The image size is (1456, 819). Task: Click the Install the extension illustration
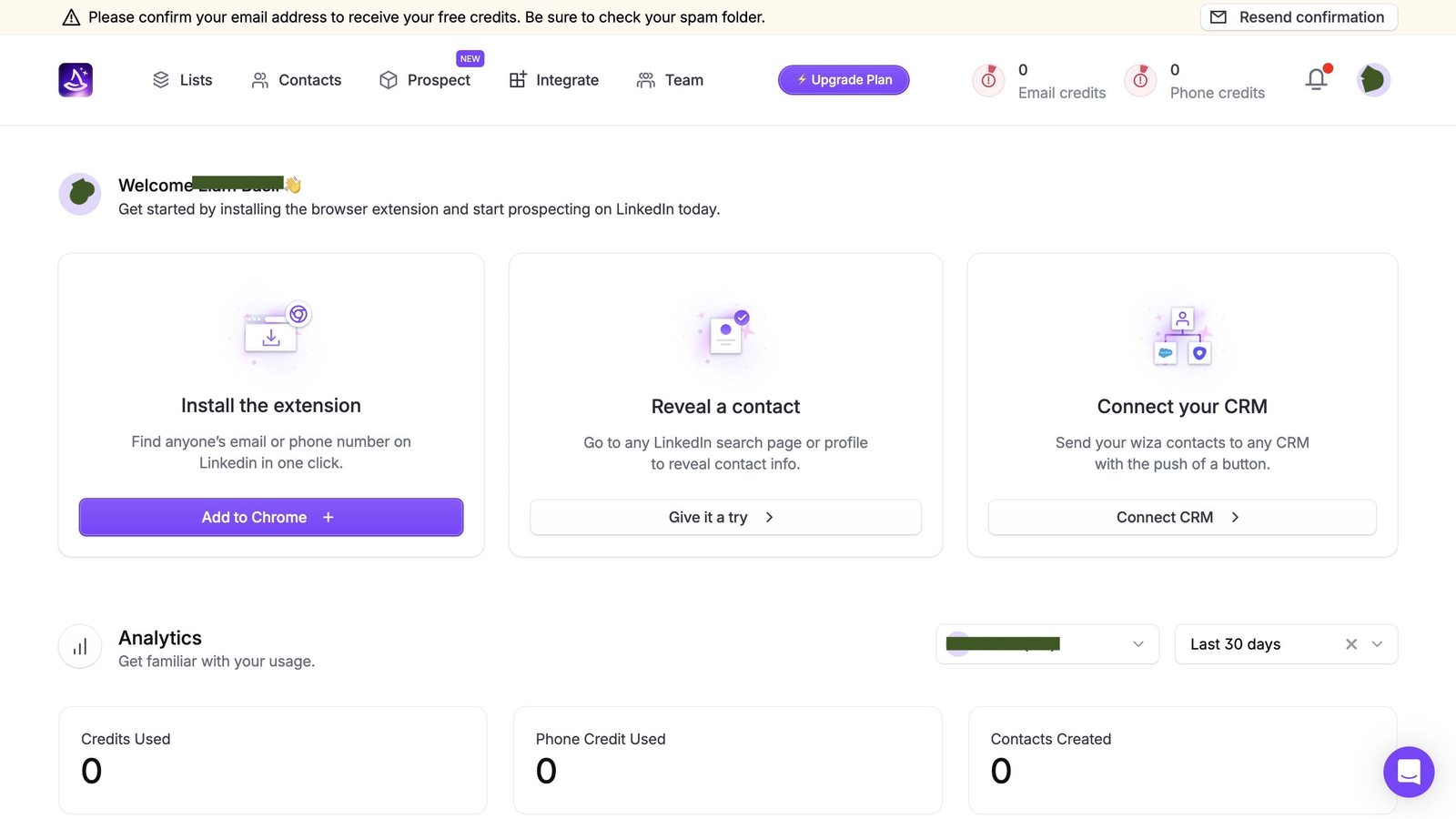pyautogui.click(x=271, y=333)
